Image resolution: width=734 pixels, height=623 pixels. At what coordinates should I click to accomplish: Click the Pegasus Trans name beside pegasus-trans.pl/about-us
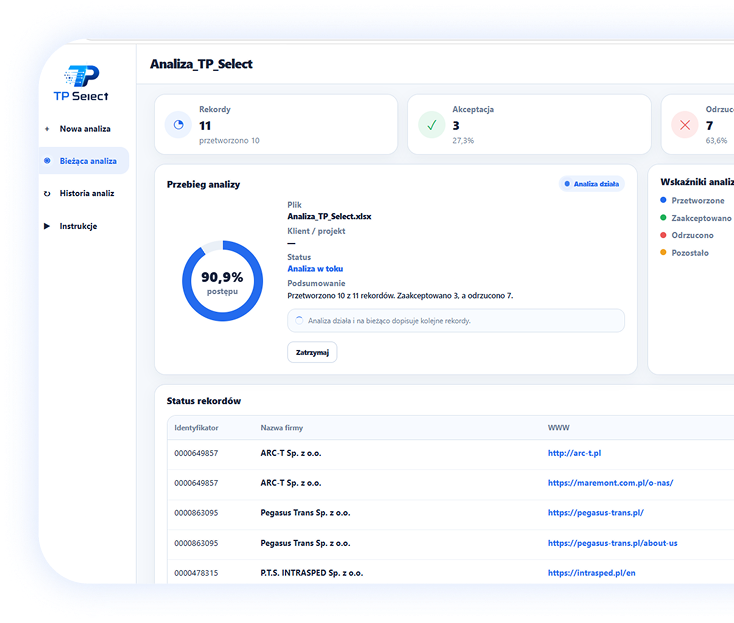[x=305, y=543]
